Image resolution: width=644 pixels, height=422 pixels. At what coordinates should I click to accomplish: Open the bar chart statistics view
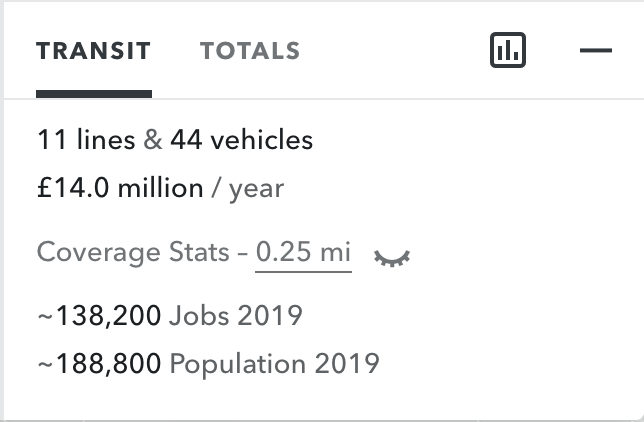[508, 50]
